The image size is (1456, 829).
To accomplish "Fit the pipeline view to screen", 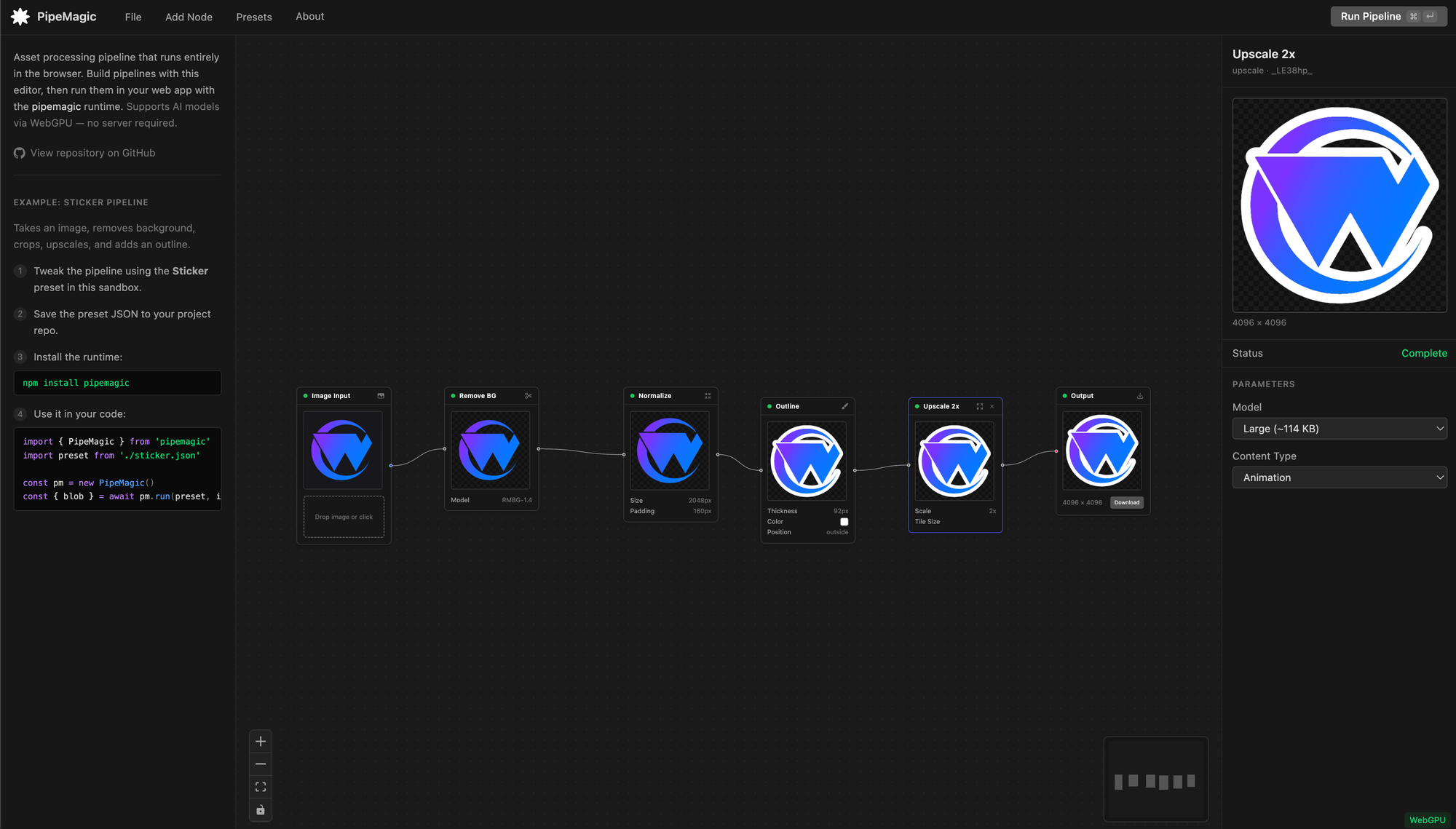I will (x=261, y=787).
